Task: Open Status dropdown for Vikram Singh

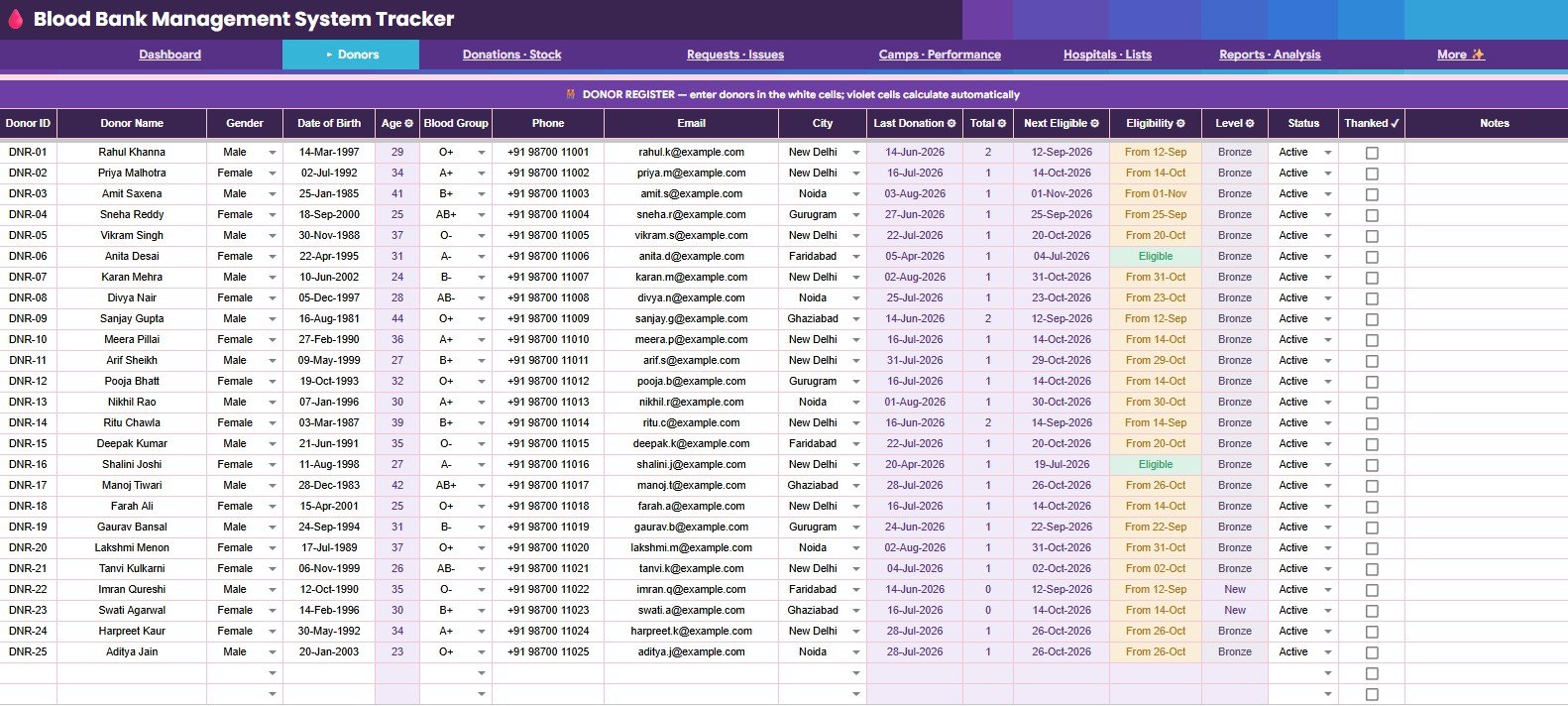Action: (1328, 236)
